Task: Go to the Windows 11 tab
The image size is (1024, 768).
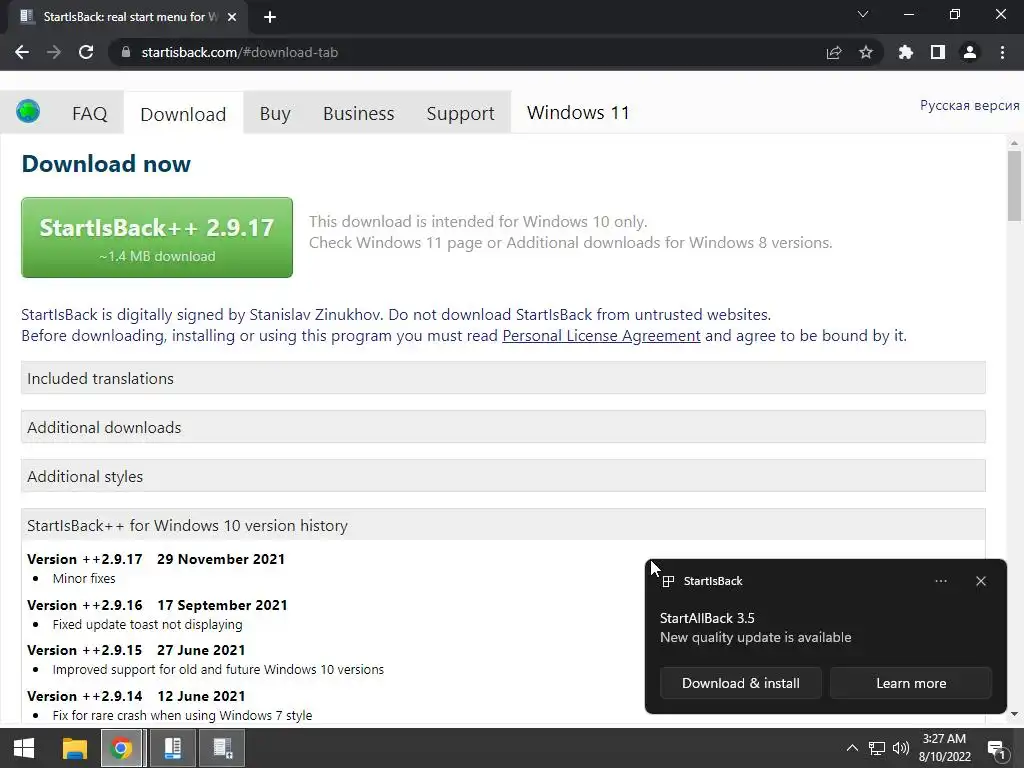Action: point(578,113)
